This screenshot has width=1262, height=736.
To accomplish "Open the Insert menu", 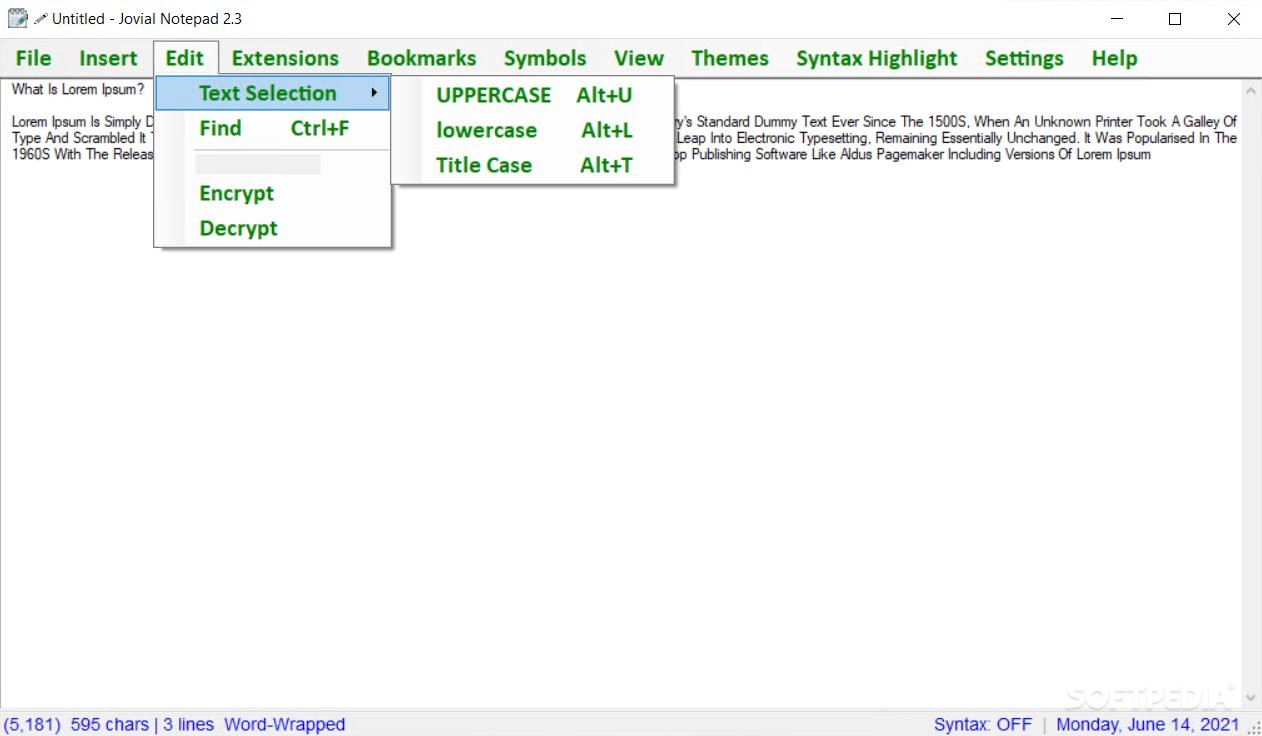I will (108, 58).
